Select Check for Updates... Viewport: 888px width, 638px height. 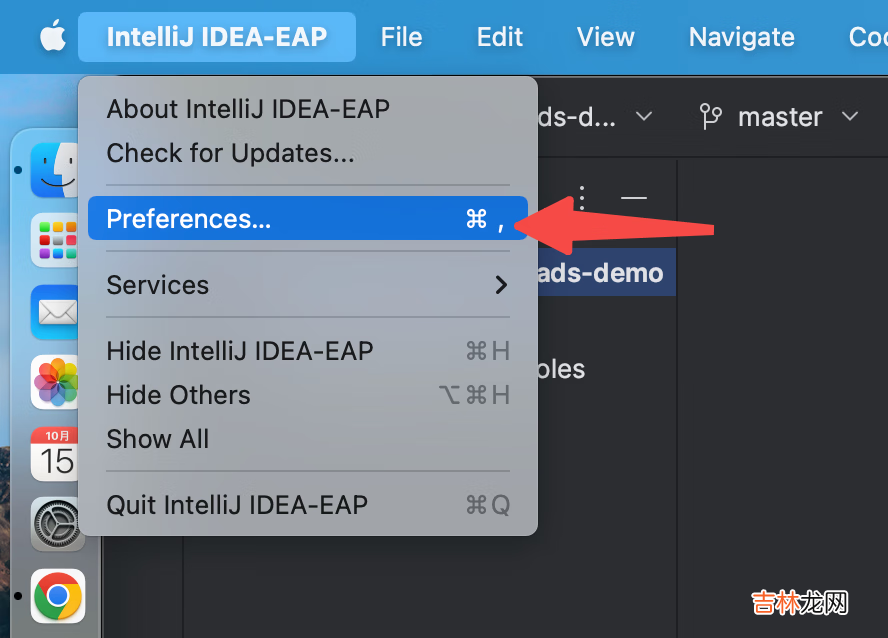click(x=230, y=153)
